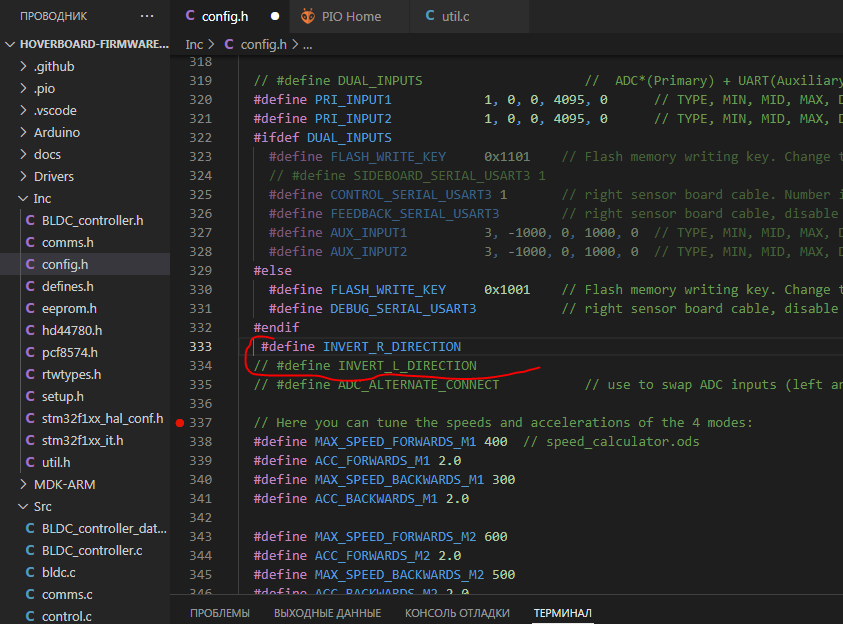Click the C file icon of the util.c tab
This screenshot has height=624, width=843.
(x=430, y=16)
